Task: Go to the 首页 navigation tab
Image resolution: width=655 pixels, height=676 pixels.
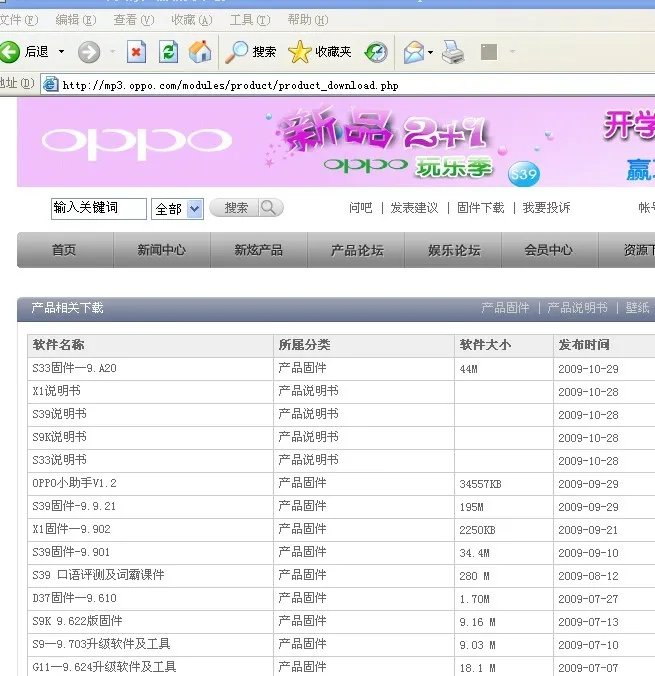Action: (65, 250)
